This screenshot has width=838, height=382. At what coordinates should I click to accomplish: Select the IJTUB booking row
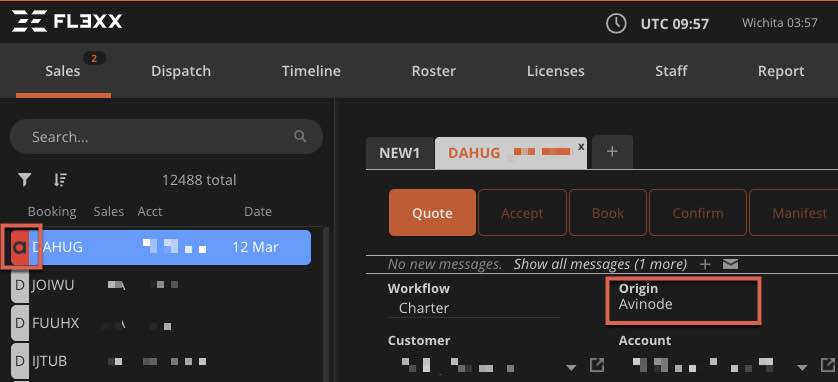(x=161, y=361)
